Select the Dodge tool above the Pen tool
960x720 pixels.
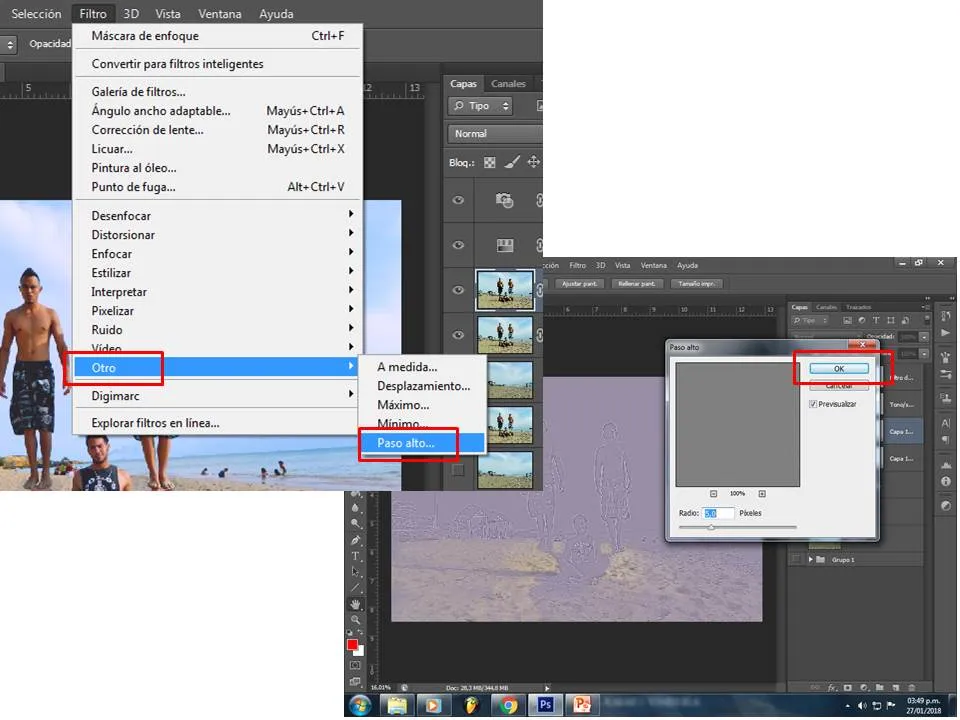[355, 523]
